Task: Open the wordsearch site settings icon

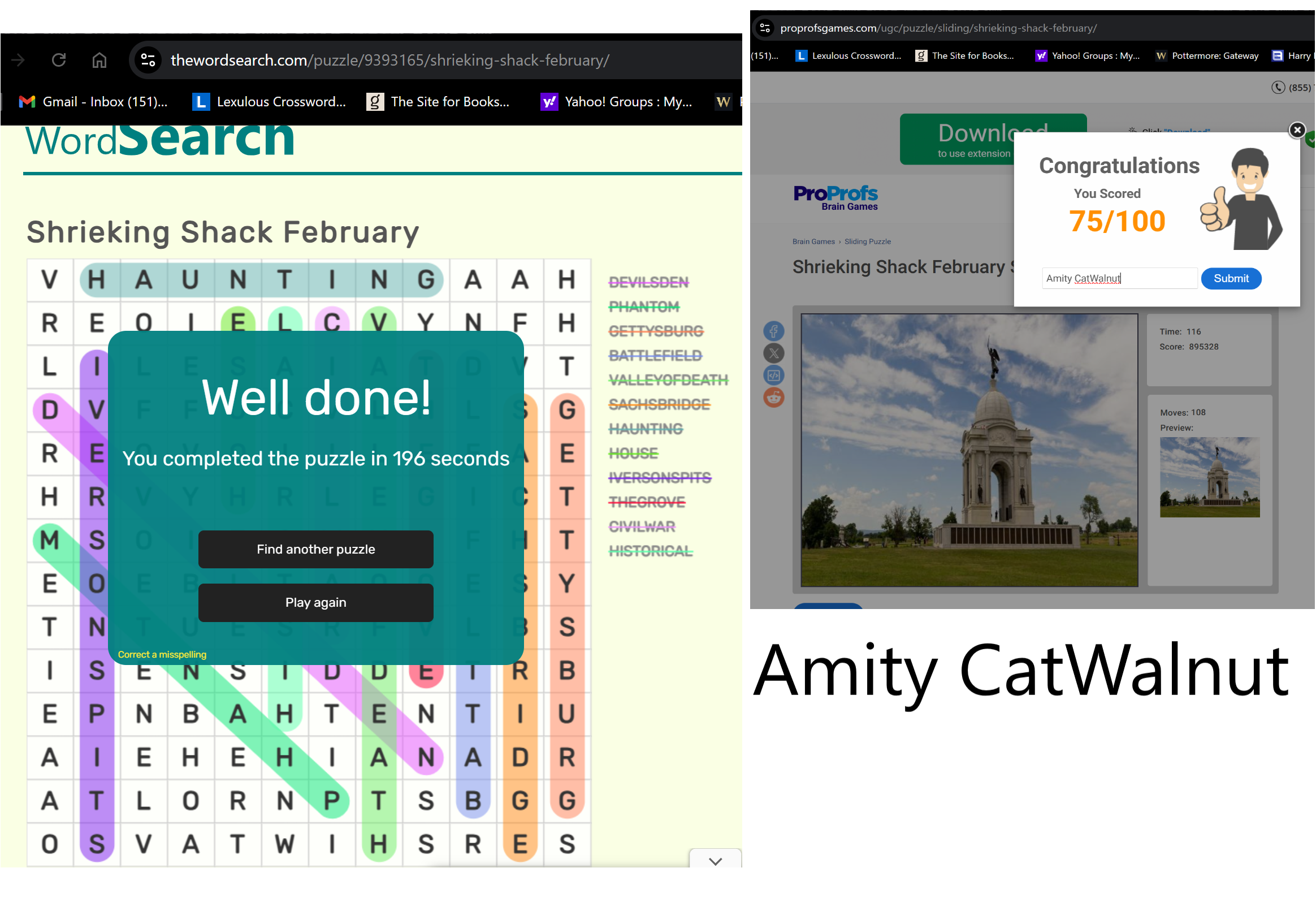Action: pos(148,60)
